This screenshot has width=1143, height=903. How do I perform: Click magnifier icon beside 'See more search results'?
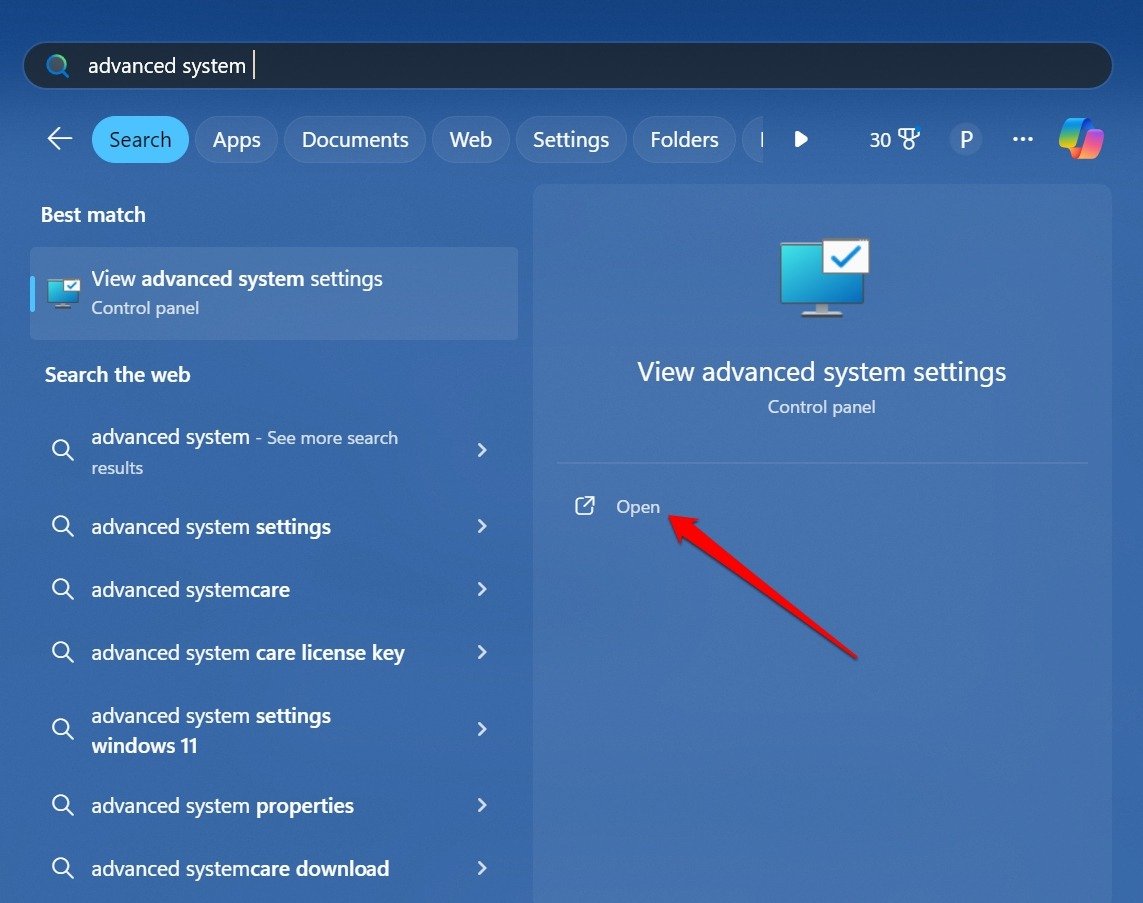[x=63, y=450]
